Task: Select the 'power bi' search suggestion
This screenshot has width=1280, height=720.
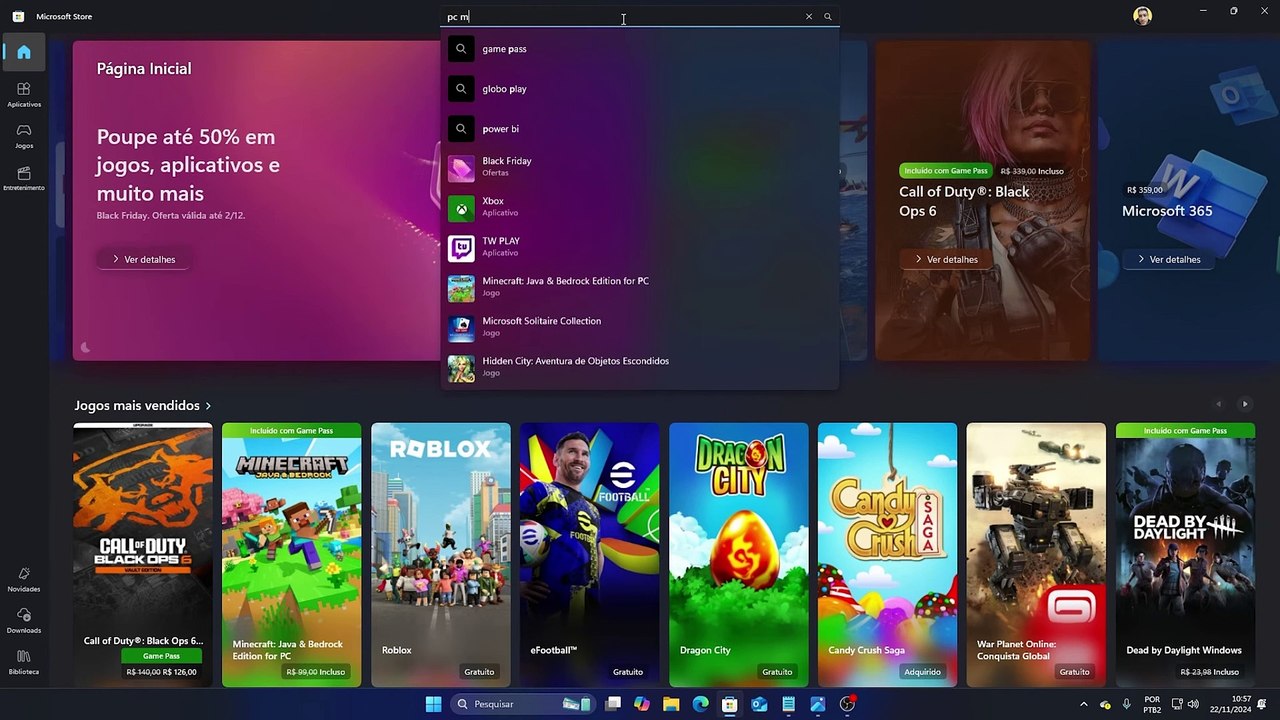Action: coord(640,129)
